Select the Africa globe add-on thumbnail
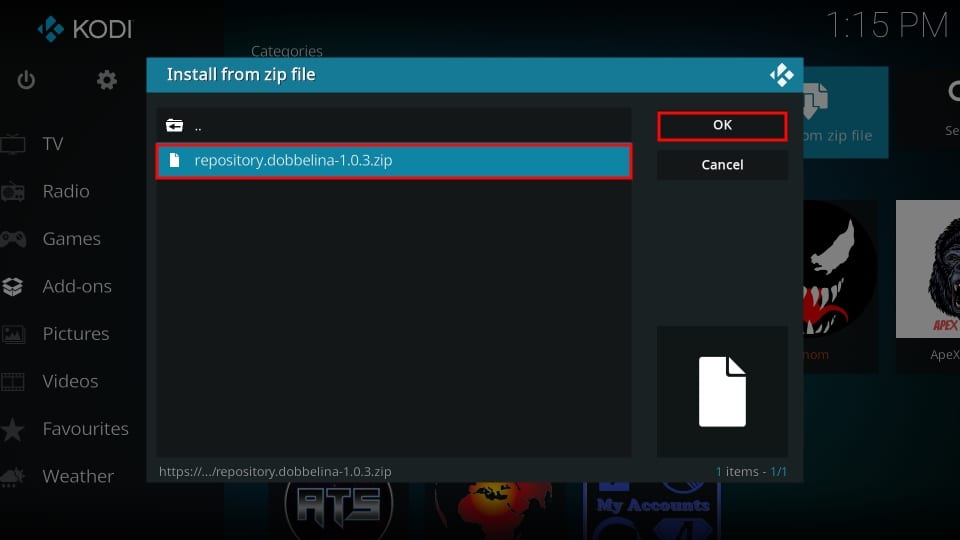This screenshot has width=960, height=540. pyautogui.click(x=495, y=509)
